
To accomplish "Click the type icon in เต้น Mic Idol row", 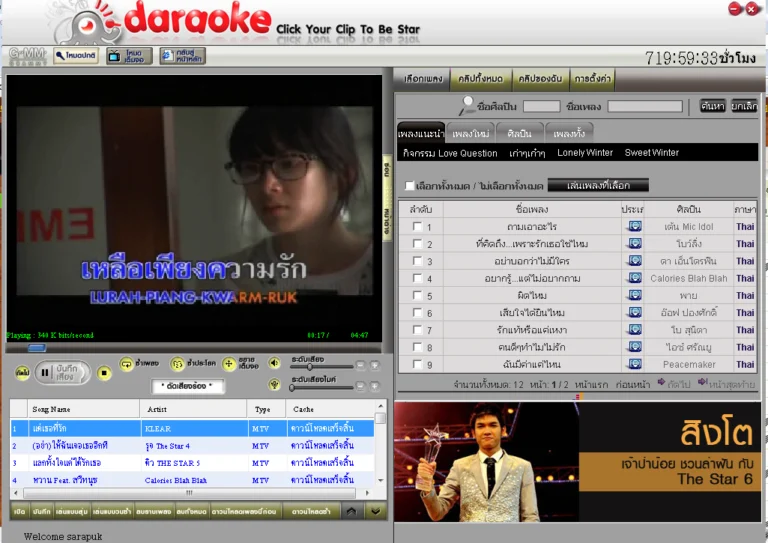I will tap(634, 226).
